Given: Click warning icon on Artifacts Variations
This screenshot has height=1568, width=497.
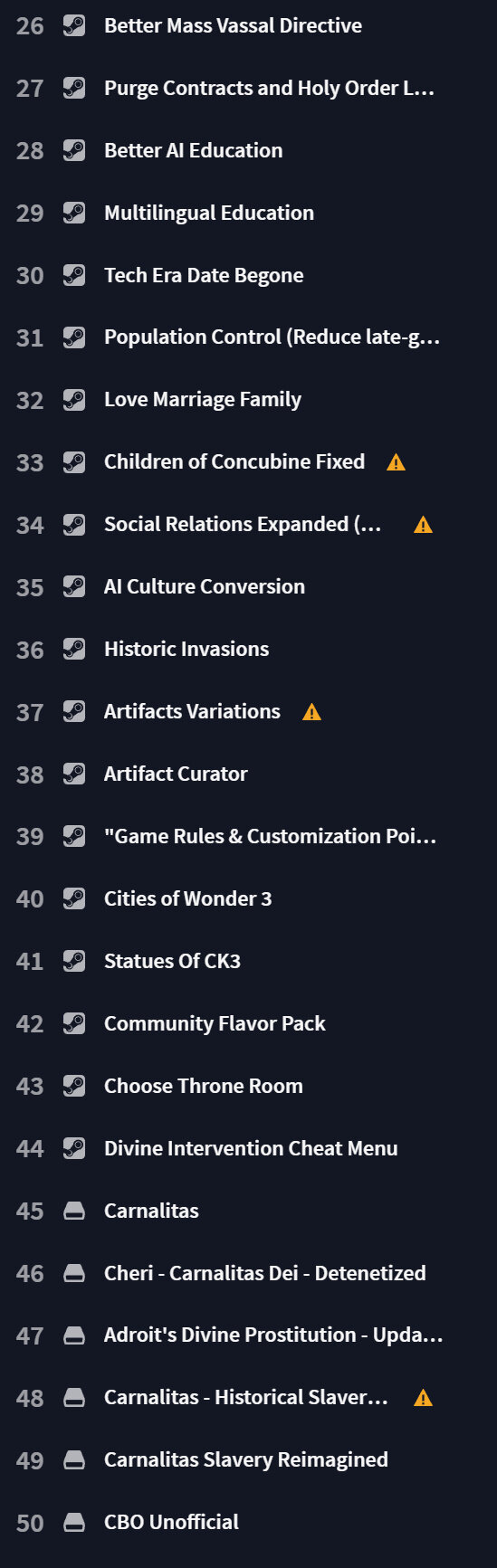Looking at the screenshot, I should [311, 712].
